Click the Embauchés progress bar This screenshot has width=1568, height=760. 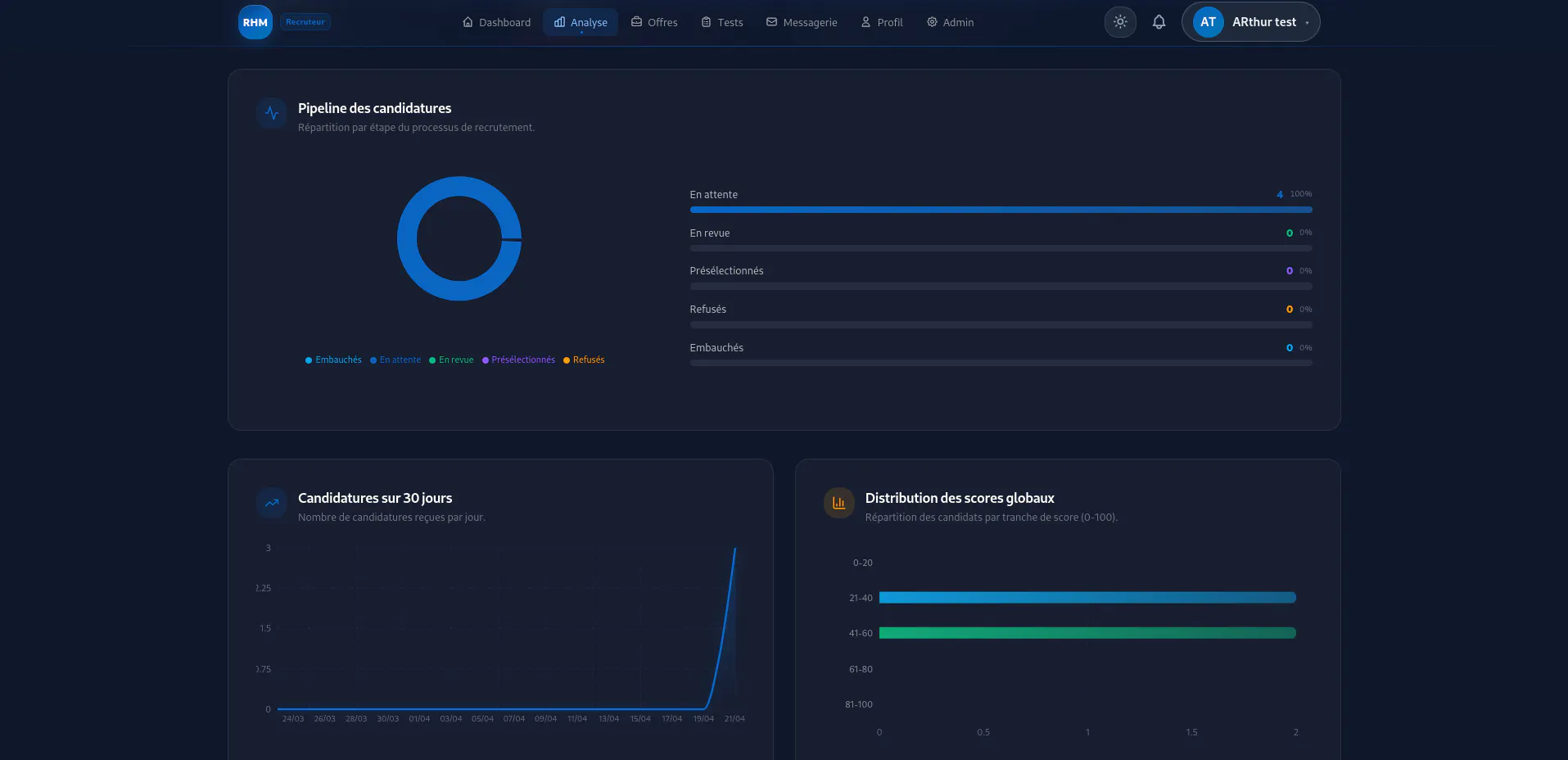[x=1001, y=363]
